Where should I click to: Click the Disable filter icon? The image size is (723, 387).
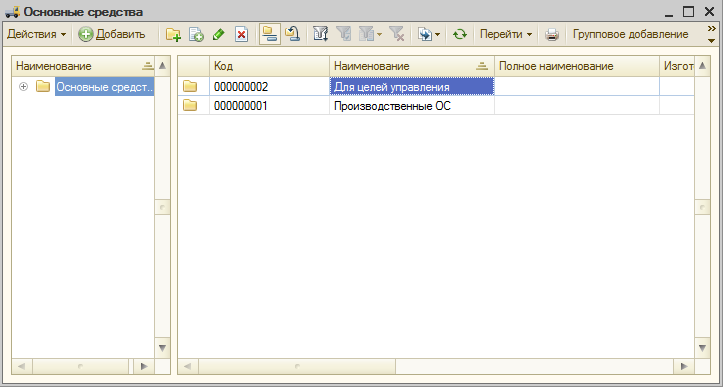click(397, 35)
